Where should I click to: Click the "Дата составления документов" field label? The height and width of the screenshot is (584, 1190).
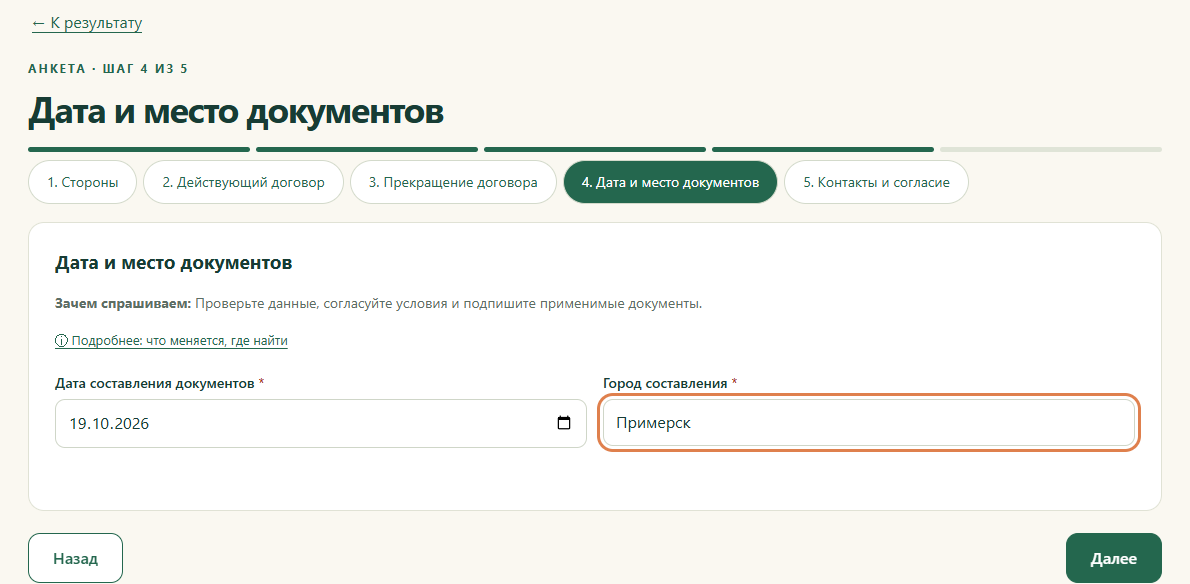[x=159, y=384]
